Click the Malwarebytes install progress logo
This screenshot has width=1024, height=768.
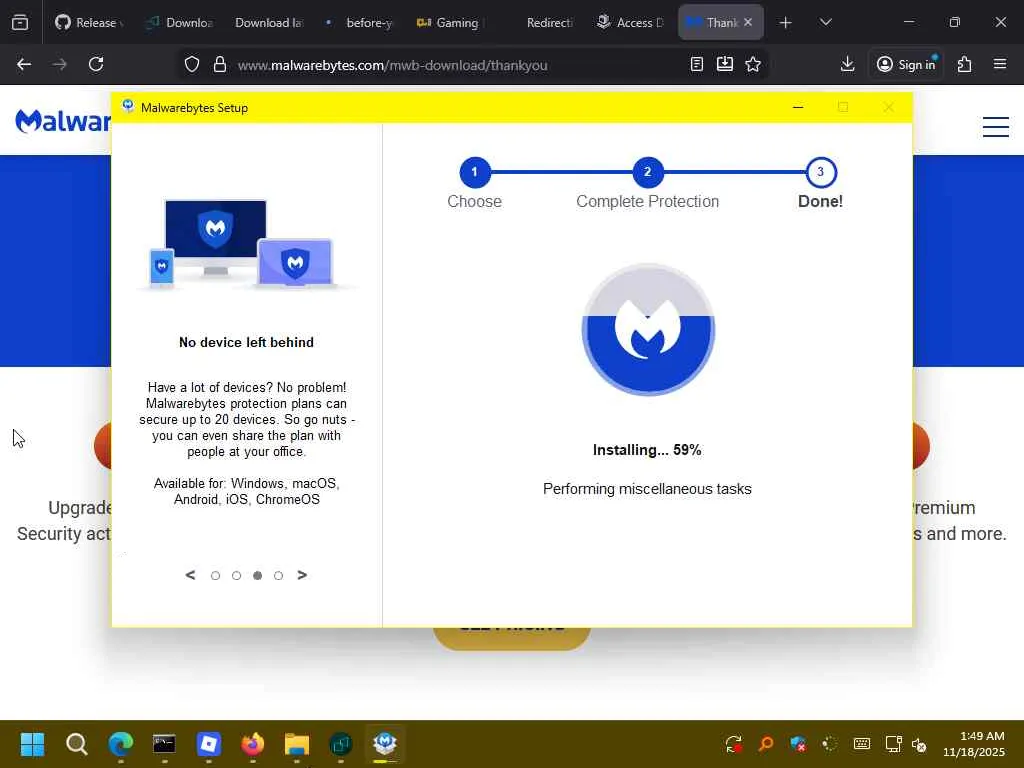pyautogui.click(x=648, y=330)
